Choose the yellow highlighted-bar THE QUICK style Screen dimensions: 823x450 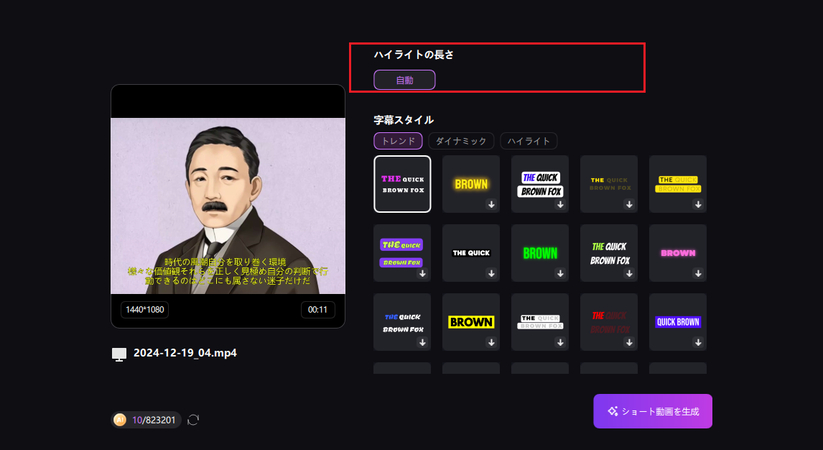(x=678, y=184)
